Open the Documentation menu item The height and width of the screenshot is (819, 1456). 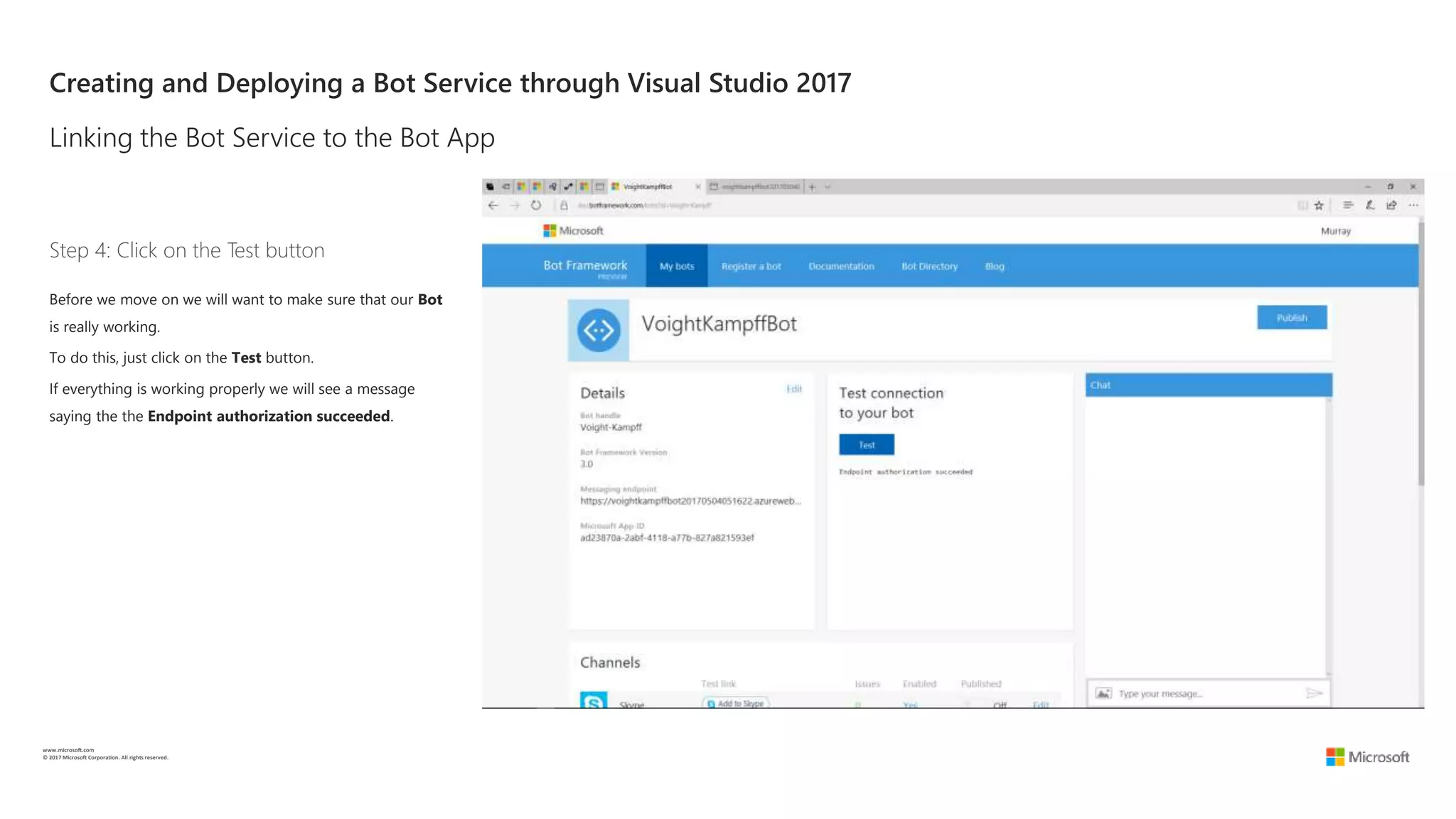point(841,267)
